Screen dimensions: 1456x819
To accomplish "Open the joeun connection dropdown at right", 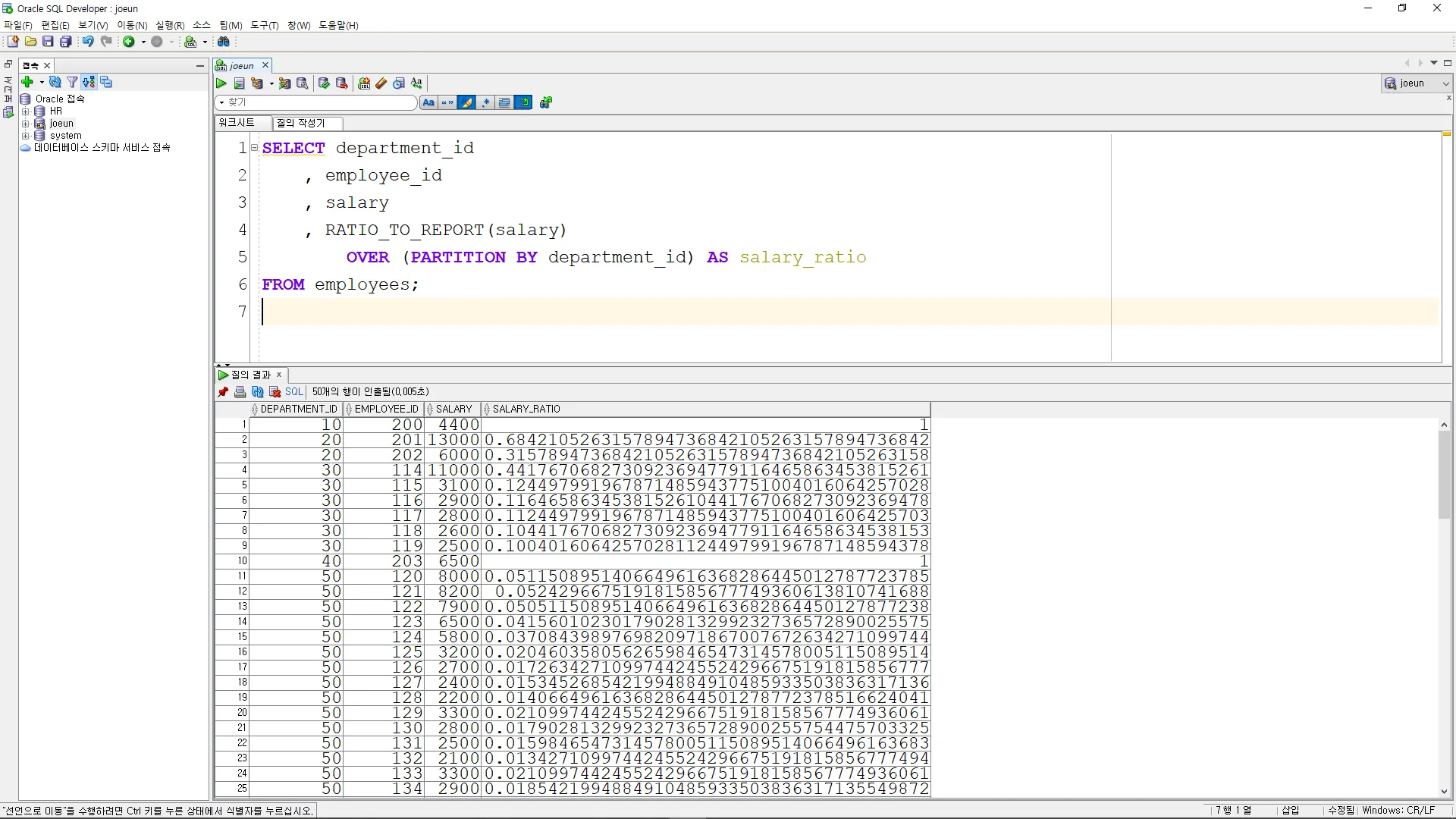I will pyautogui.click(x=1445, y=83).
